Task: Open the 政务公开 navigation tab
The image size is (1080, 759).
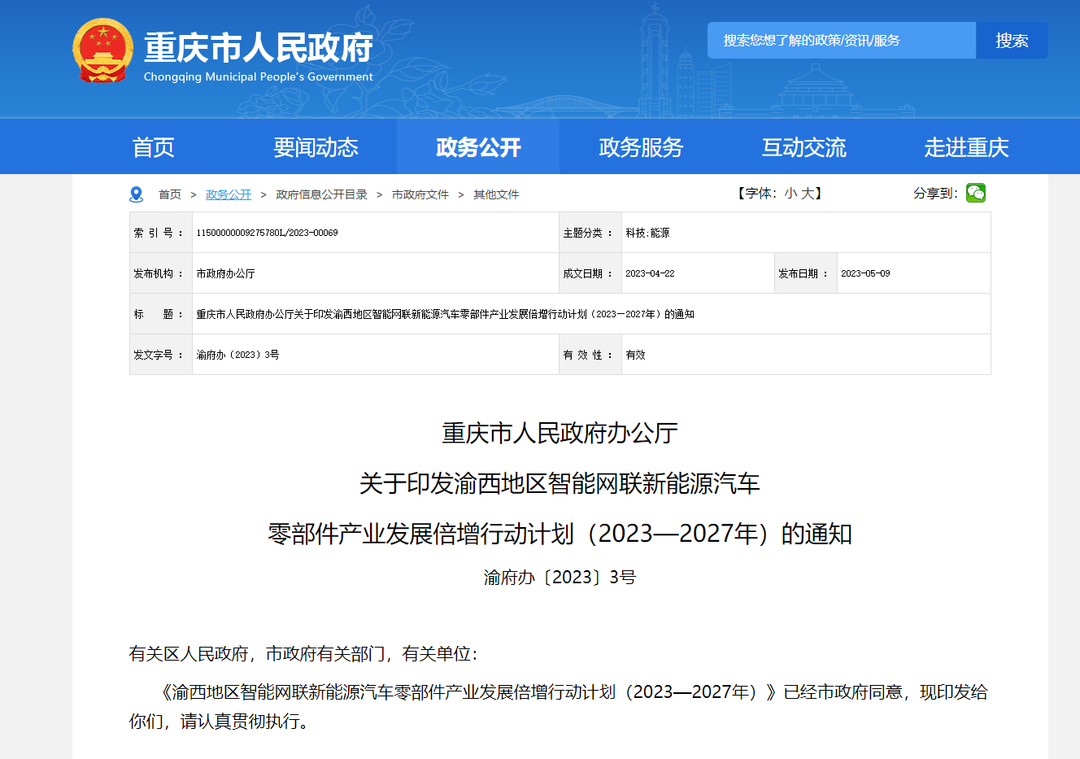Action: [x=478, y=147]
